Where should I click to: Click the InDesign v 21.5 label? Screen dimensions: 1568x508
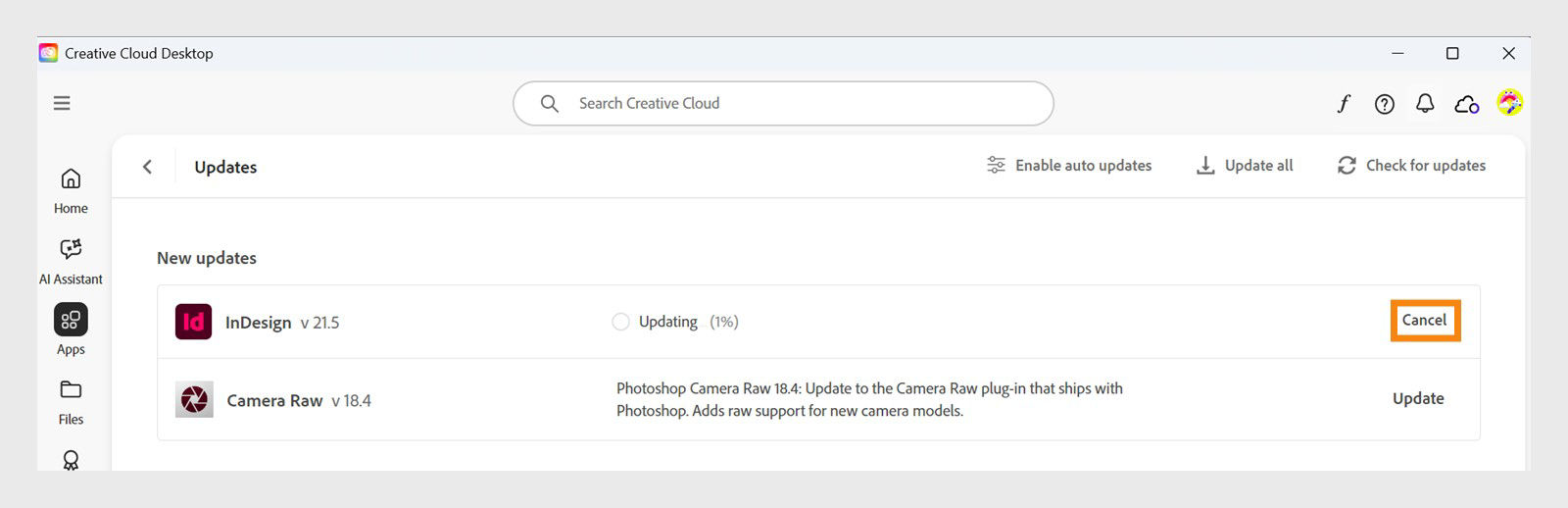pyautogui.click(x=282, y=323)
